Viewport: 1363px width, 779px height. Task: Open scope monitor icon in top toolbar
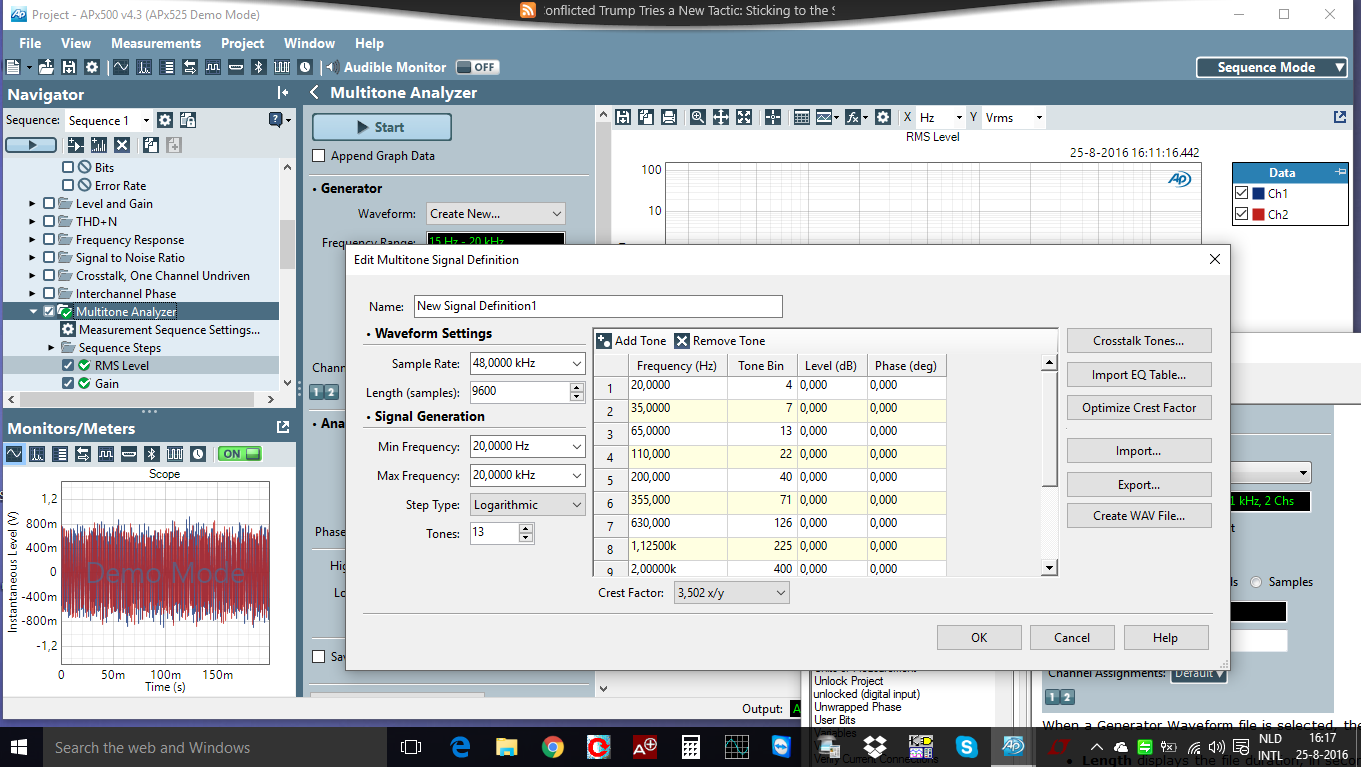121,67
